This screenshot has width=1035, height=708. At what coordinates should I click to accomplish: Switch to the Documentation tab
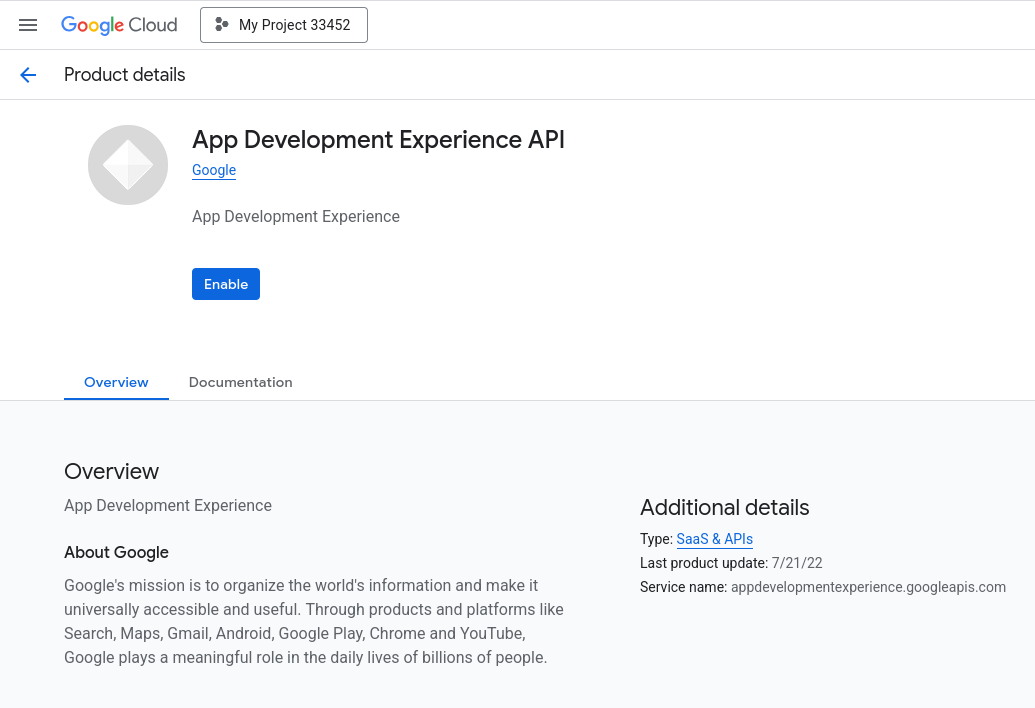(x=240, y=382)
